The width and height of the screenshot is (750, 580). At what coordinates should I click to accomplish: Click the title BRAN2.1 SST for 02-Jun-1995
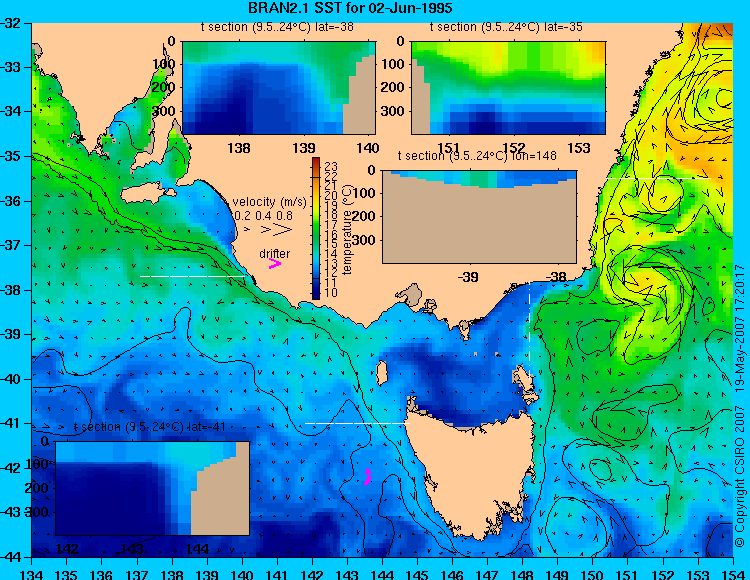350,8
